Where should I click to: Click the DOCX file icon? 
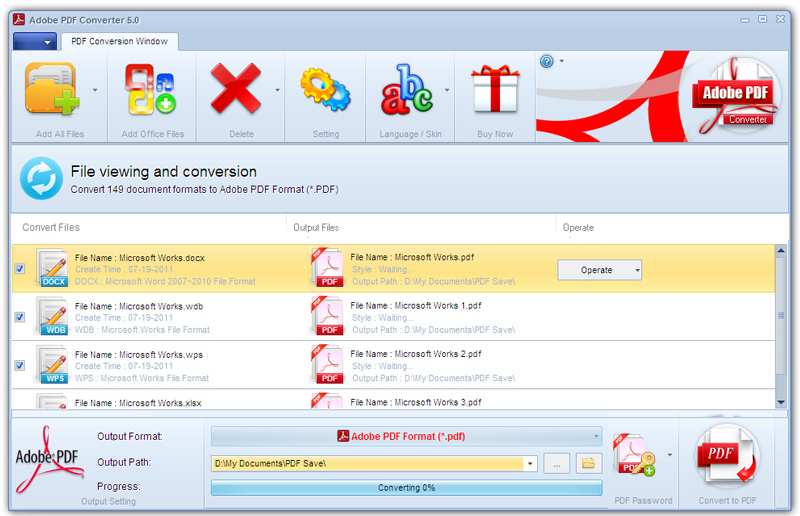pyautogui.click(x=53, y=268)
